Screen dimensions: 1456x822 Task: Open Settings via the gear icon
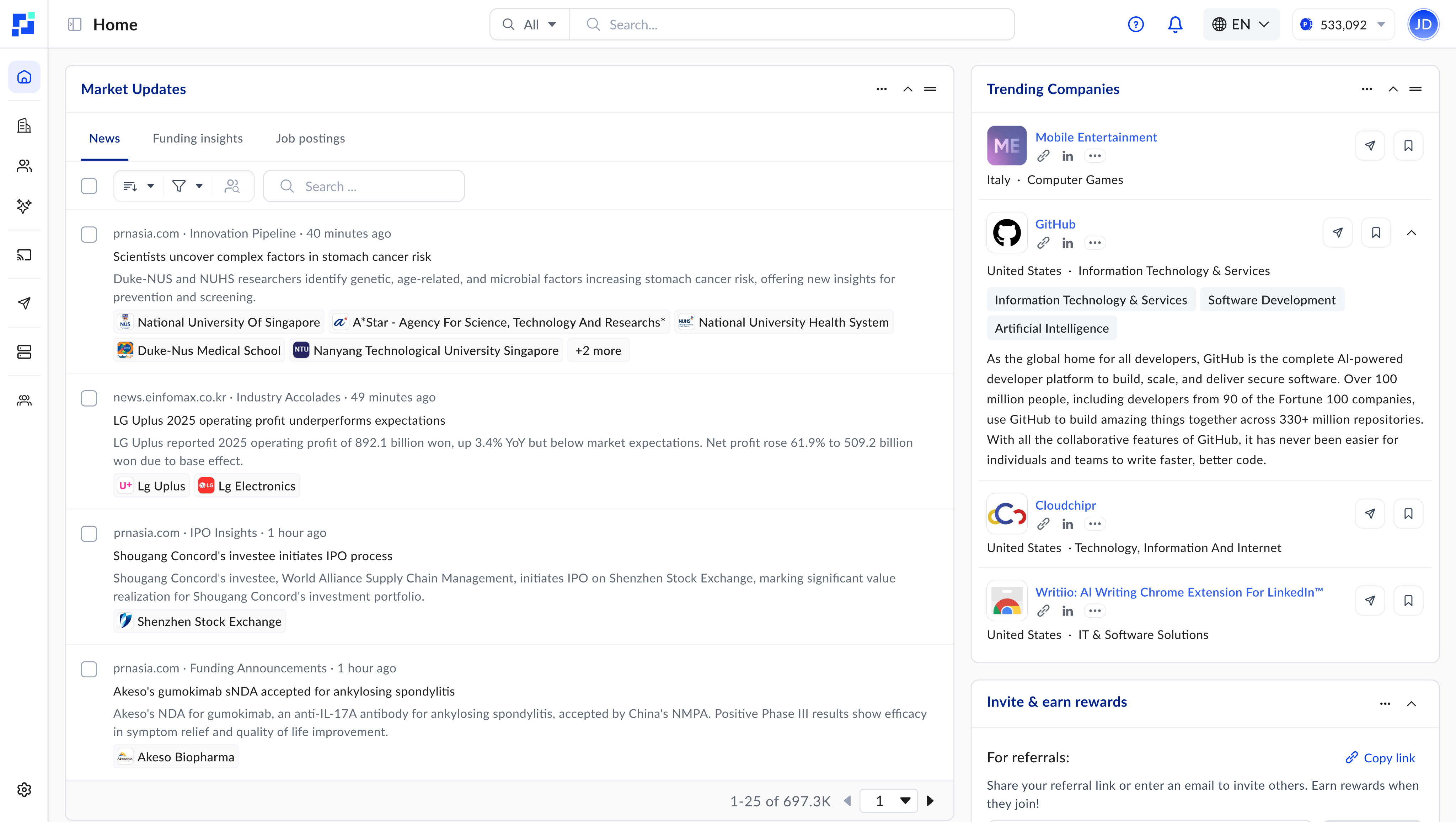tap(24, 789)
